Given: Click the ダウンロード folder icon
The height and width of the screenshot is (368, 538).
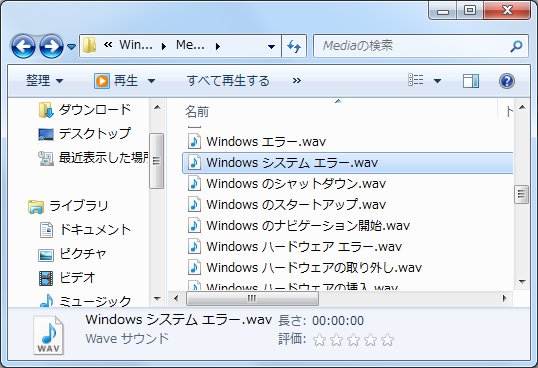Looking at the screenshot, I should pos(46,110).
